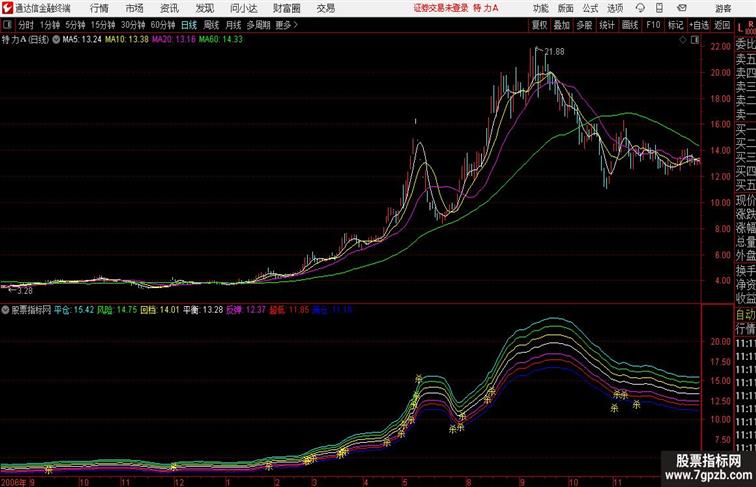Viewport: 756px width, 487px height.
Task: Click the 自动 label in the right panel
Action: [745, 314]
